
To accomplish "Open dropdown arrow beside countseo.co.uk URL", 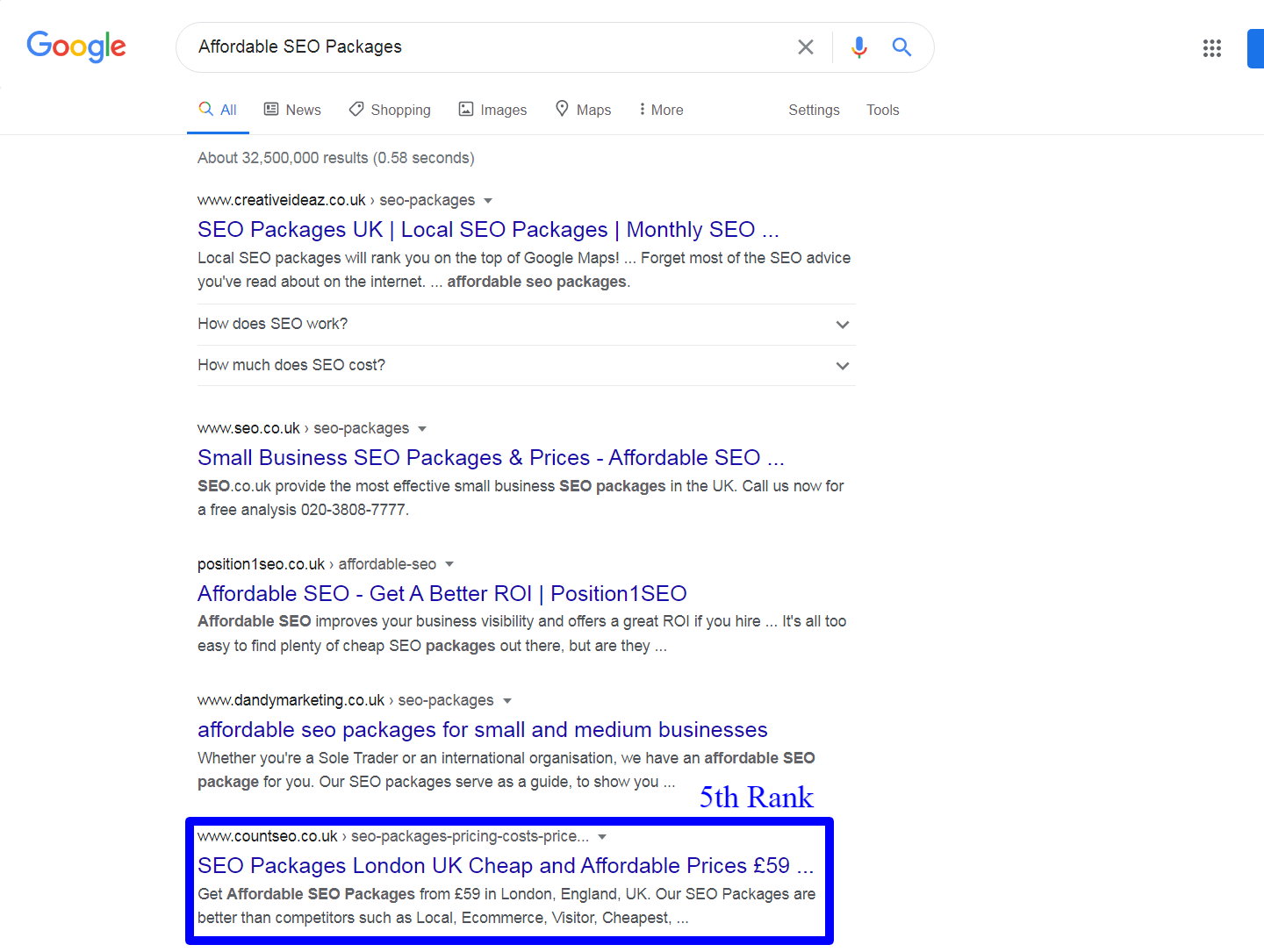I will (602, 837).
